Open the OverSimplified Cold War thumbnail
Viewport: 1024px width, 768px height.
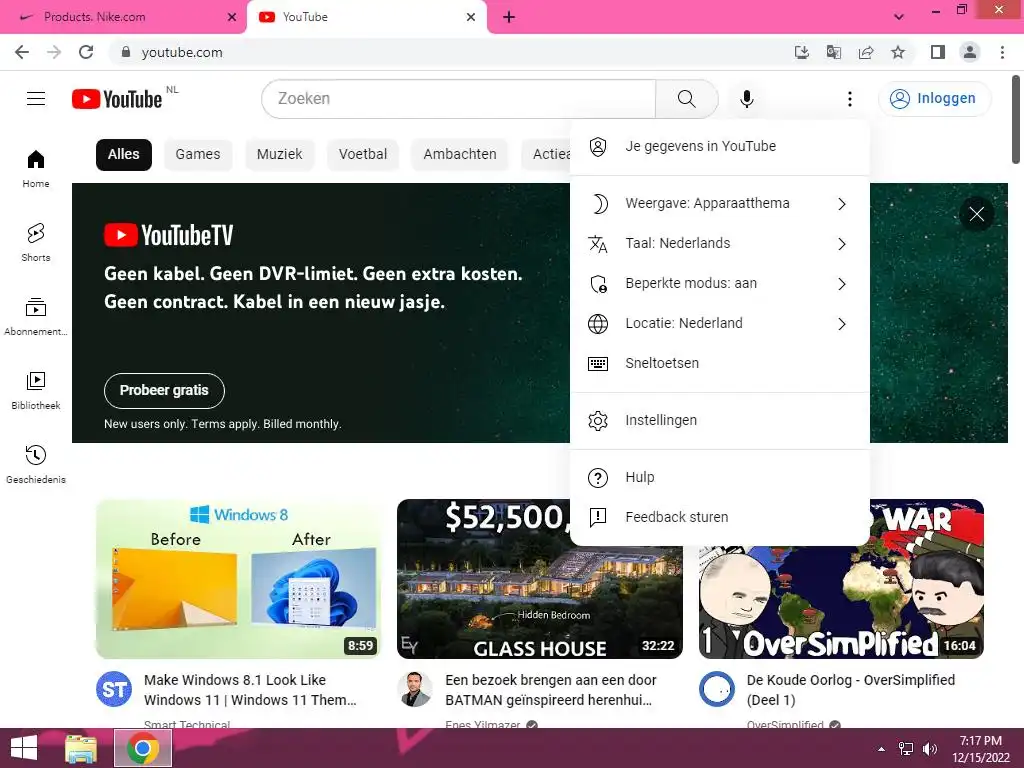coord(841,602)
